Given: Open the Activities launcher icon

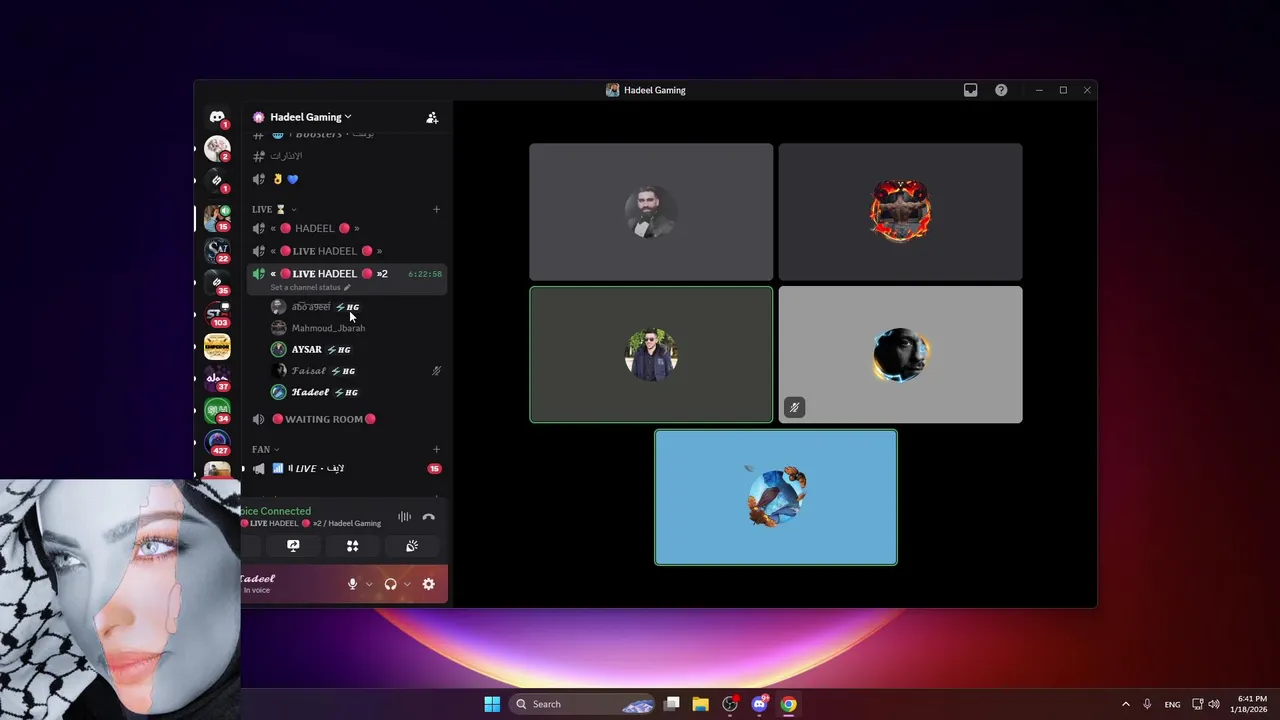Looking at the screenshot, I should click(x=352, y=546).
